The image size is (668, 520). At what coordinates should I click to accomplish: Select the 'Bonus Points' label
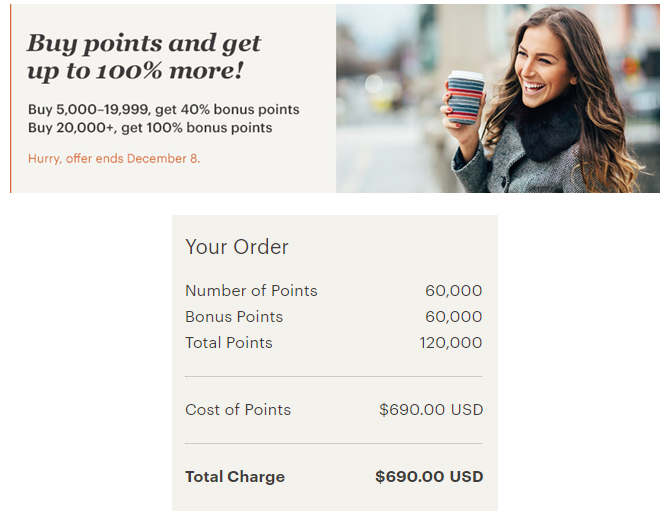pos(234,316)
